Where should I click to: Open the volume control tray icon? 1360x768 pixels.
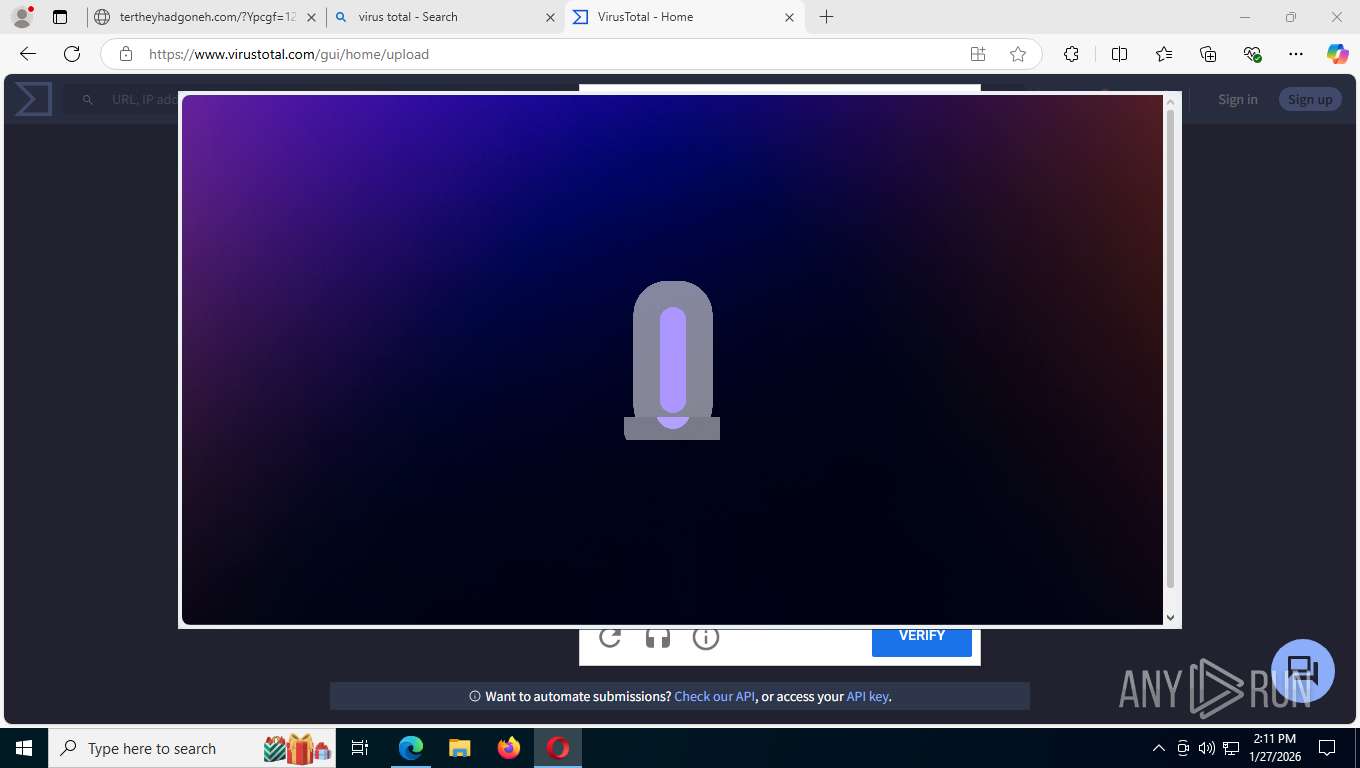pos(1207,748)
